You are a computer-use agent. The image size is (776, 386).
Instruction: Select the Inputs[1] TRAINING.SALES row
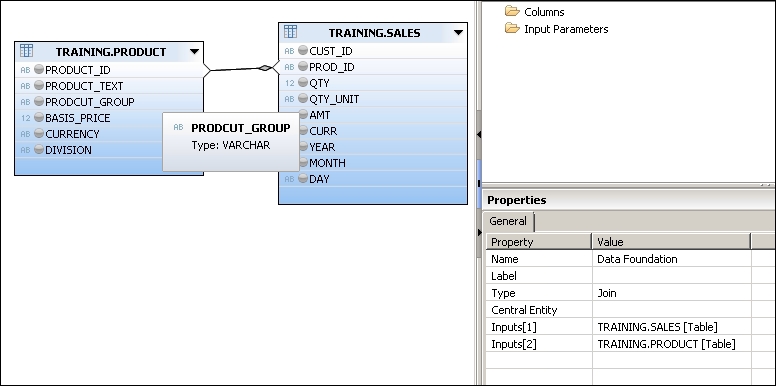coord(619,327)
